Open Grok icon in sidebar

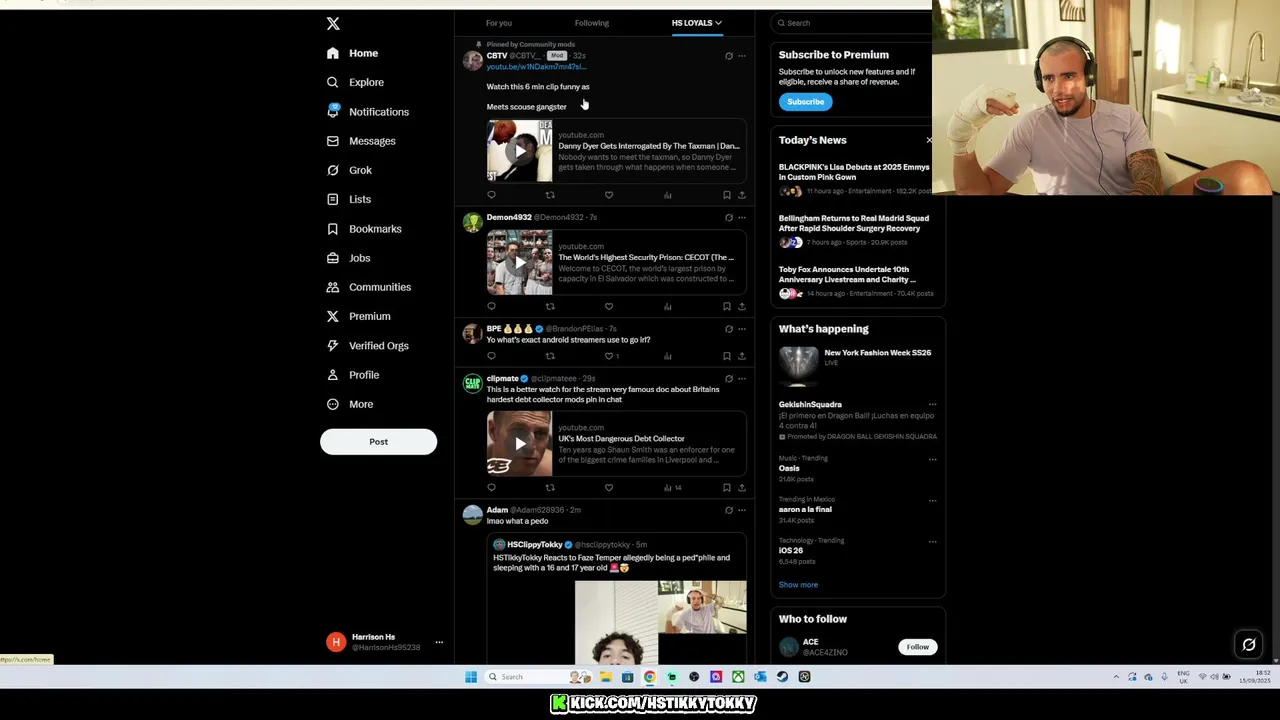click(333, 170)
